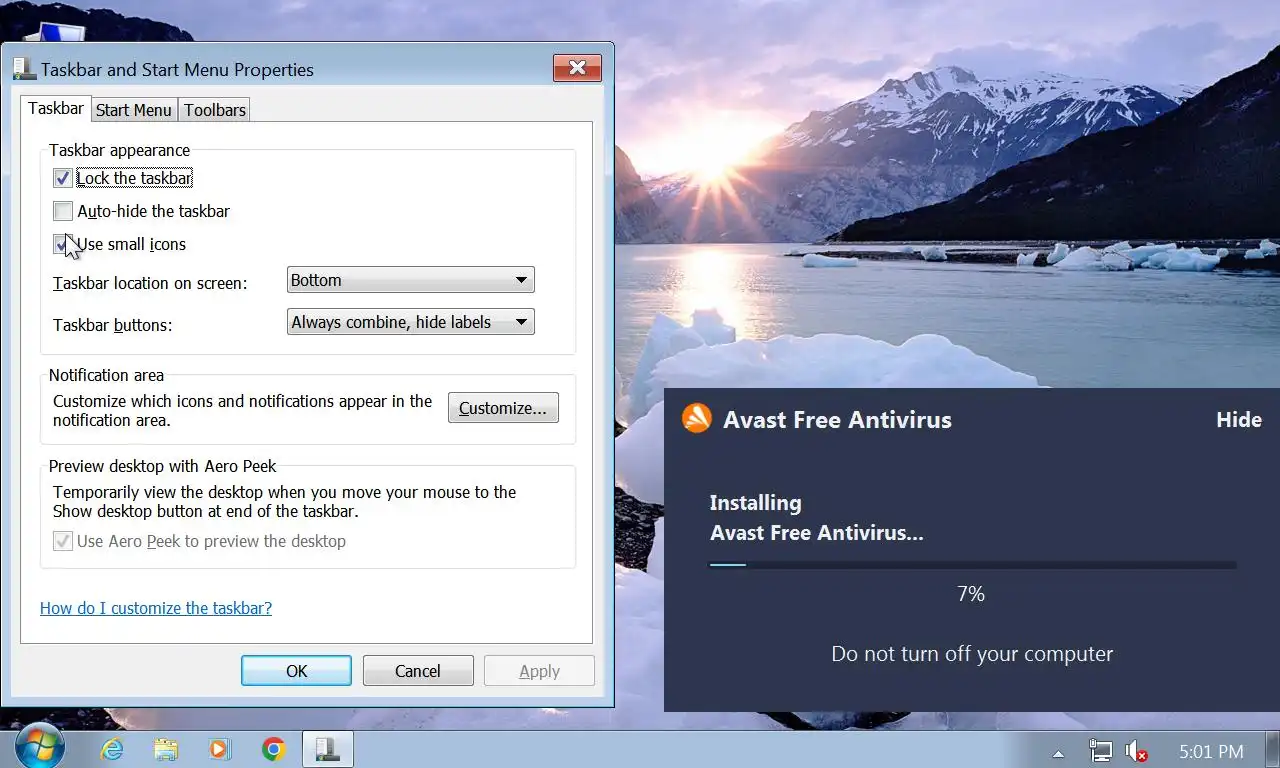1280x768 pixels.
Task: Click the Taskbar buttons label
Action: [x=113, y=325]
